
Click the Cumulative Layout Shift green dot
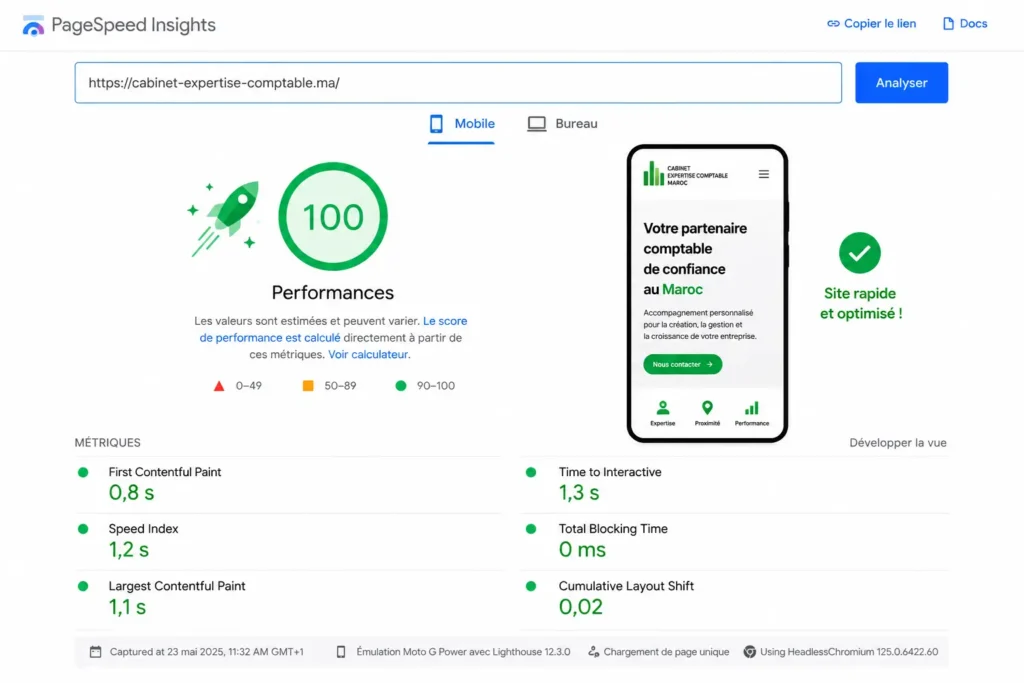[x=531, y=586]
